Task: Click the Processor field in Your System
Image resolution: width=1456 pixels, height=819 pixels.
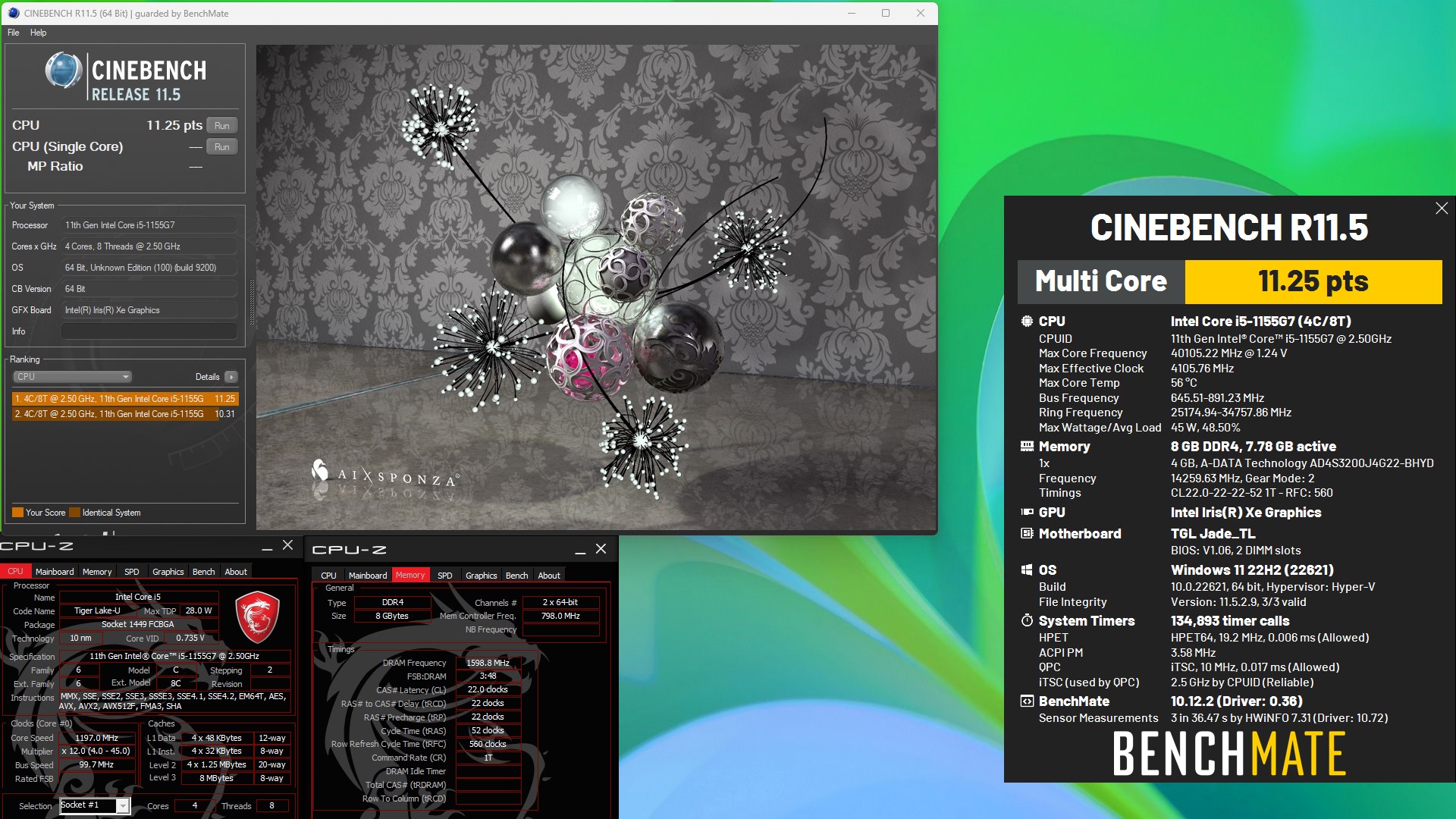Action: pos(149,225)
